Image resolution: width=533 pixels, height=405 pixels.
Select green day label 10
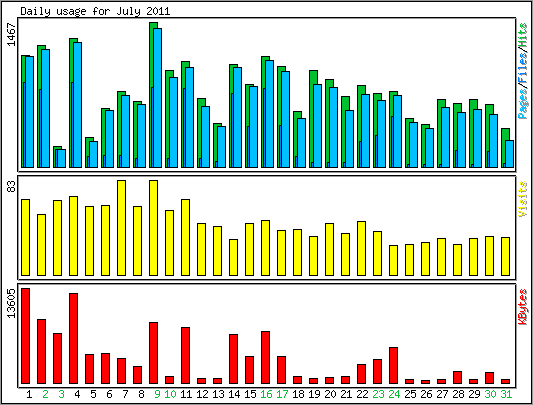point(170,394)
